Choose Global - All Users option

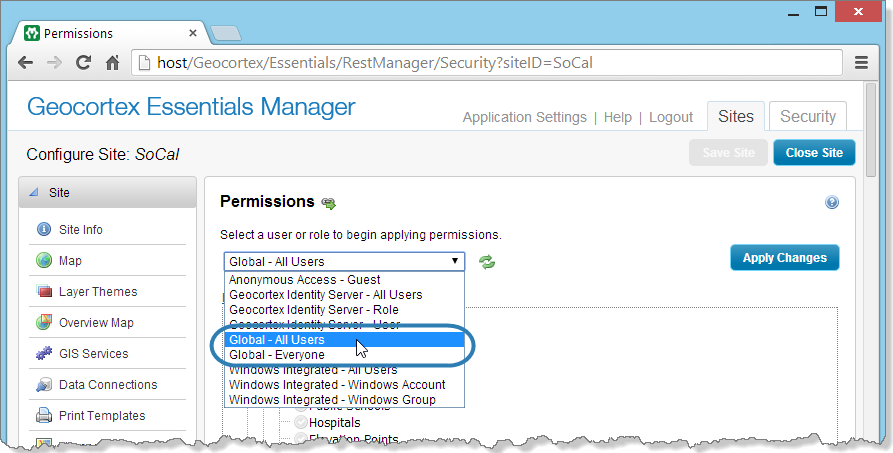pos(344,340)
